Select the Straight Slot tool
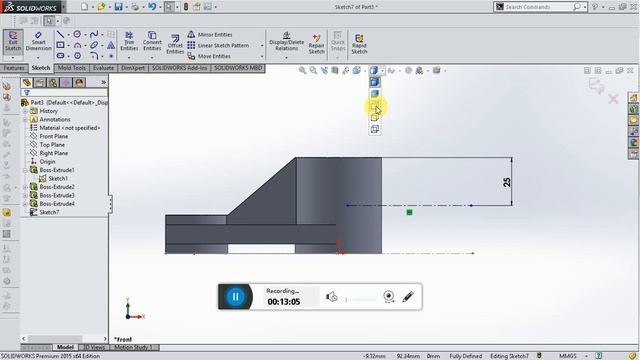Image resolution: width=640 pixels, height=360 pixels. click(60, 56)
